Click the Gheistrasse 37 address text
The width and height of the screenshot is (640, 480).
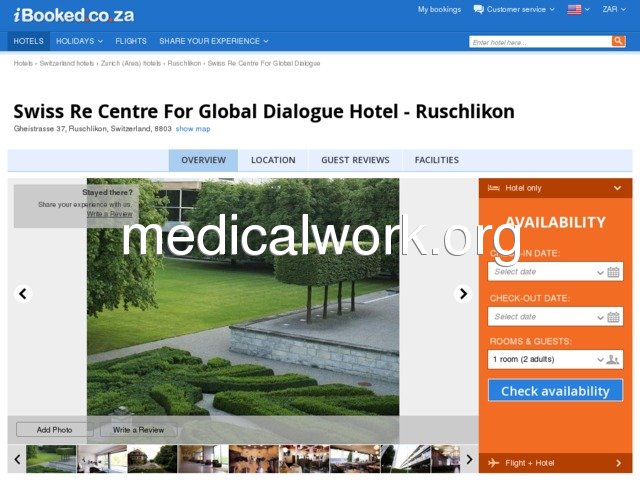click(x=92, y=129)
